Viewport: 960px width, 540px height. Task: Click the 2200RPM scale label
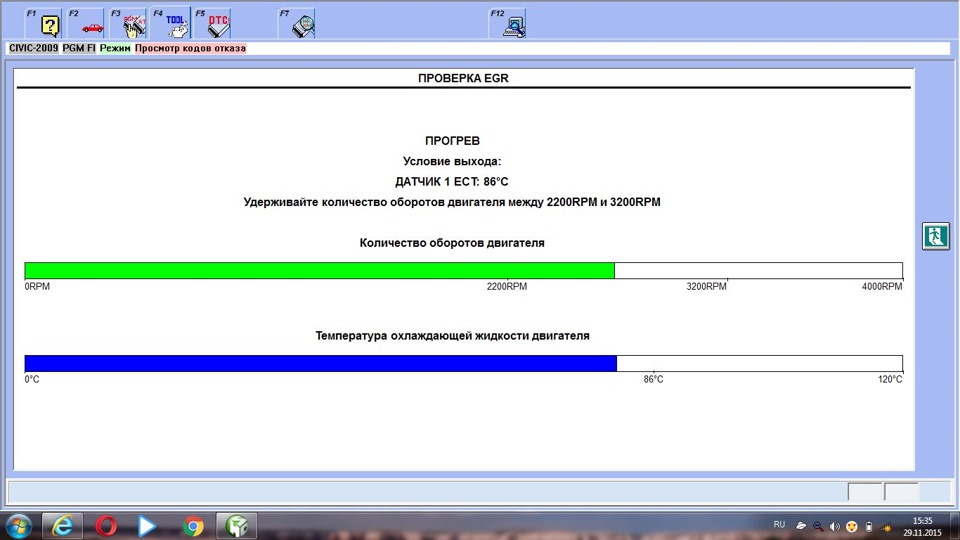pos(507,287)
